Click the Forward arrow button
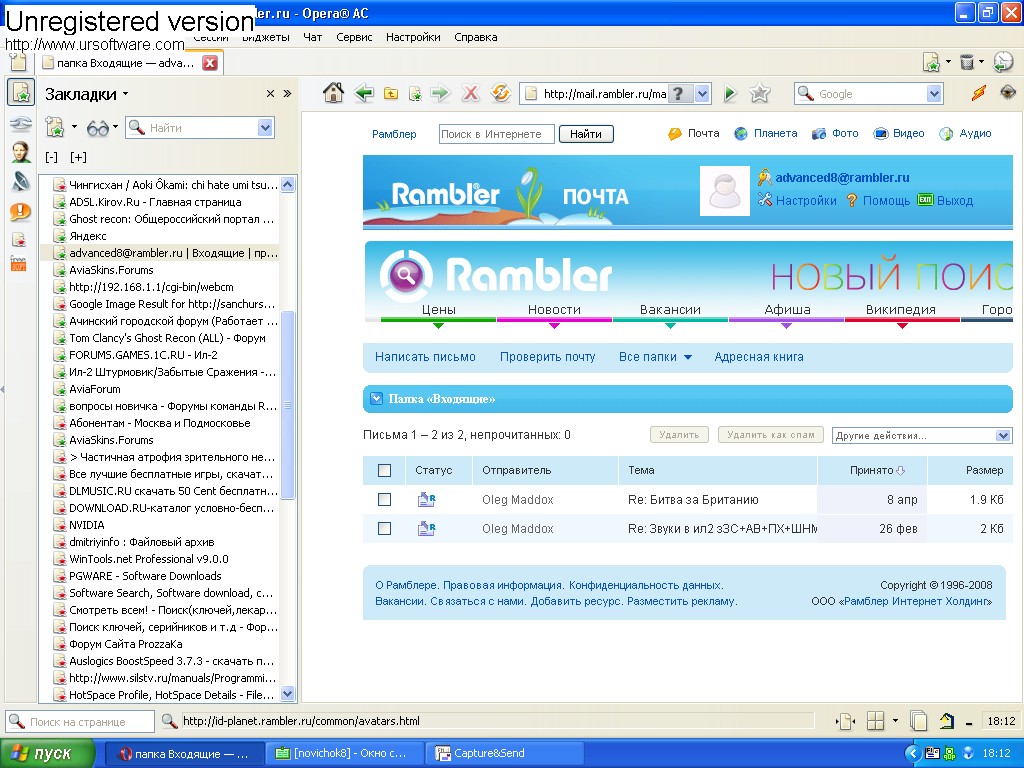Screen dimensions: 1024x768 tap(441, 93)
